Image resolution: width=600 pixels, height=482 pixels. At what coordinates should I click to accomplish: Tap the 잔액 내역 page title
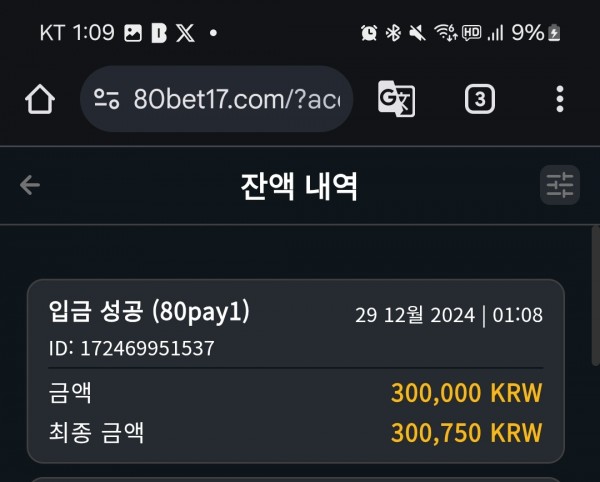pyautogui.click(x=299, y=186)
